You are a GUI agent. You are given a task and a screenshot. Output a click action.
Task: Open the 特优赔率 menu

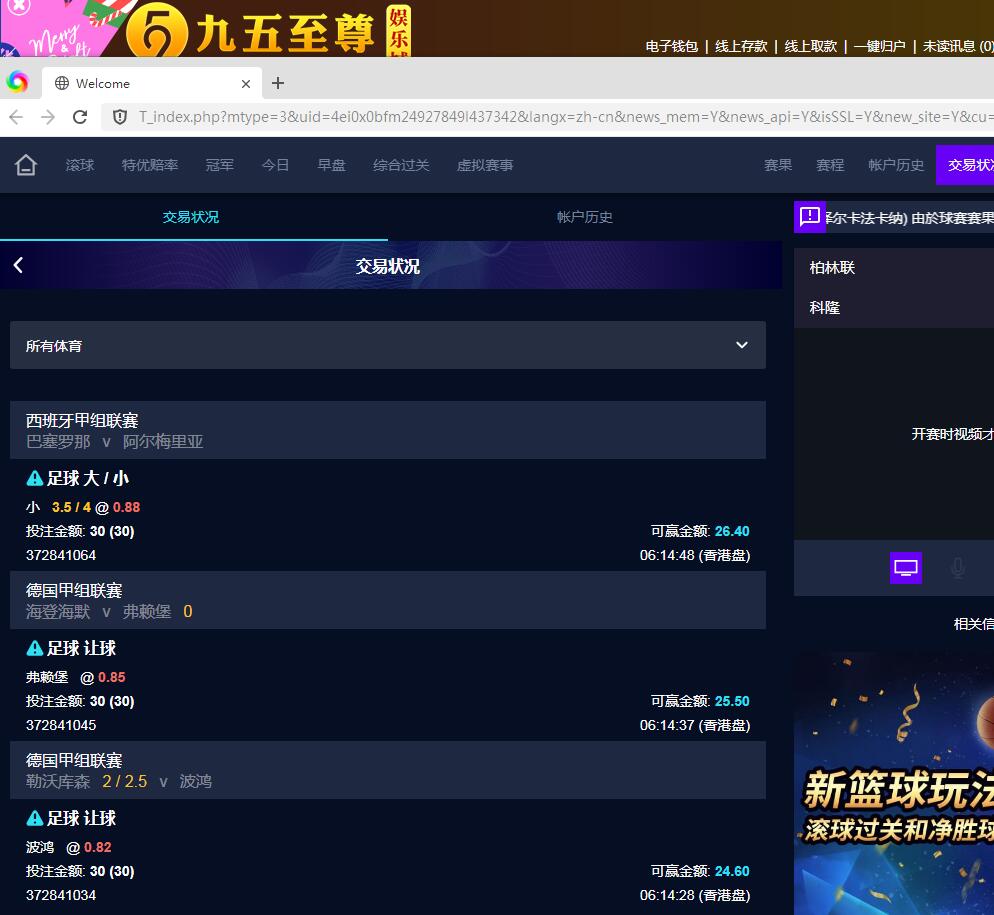(x=150, y=165)
